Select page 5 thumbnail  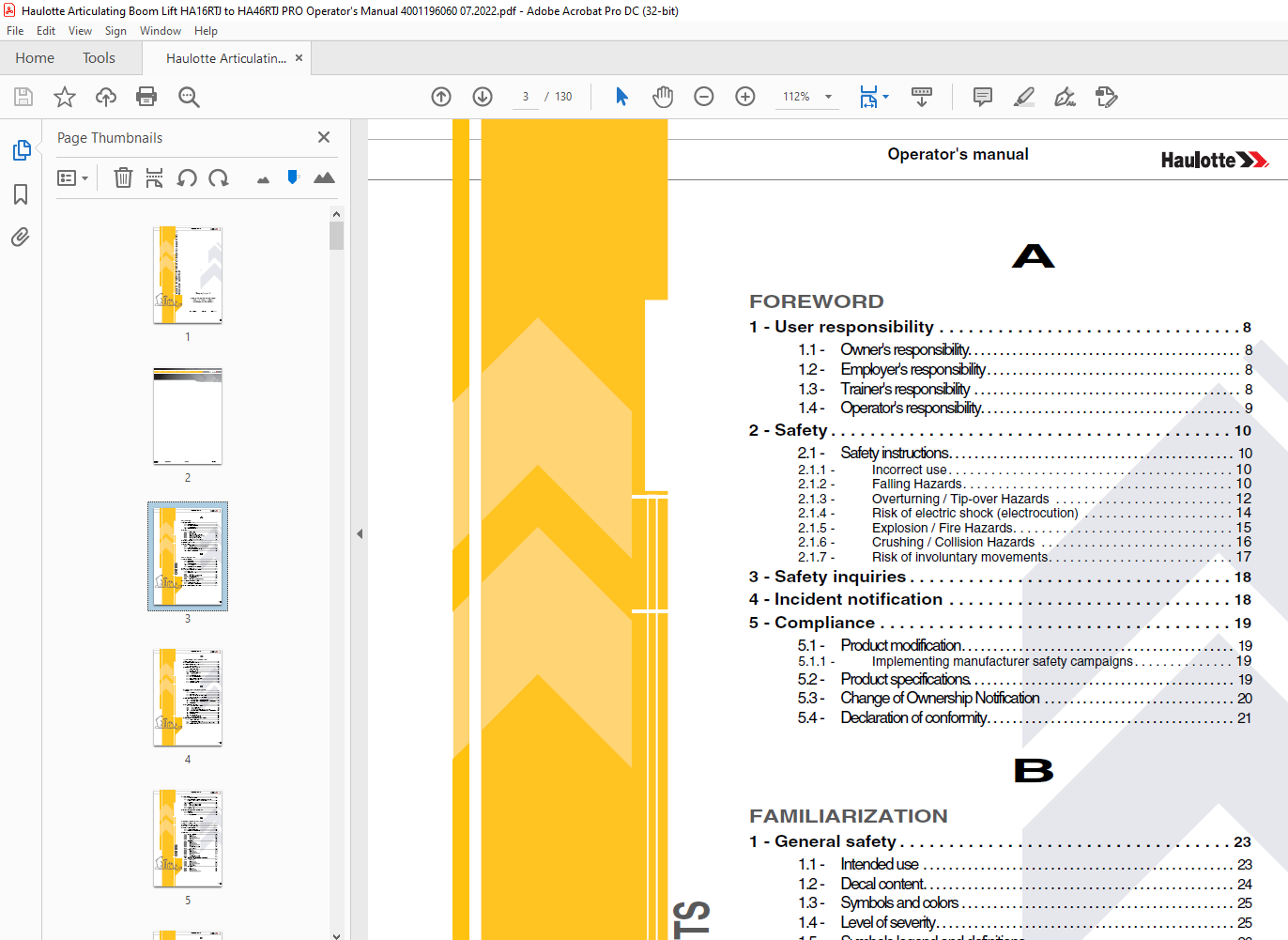point(188,839)
